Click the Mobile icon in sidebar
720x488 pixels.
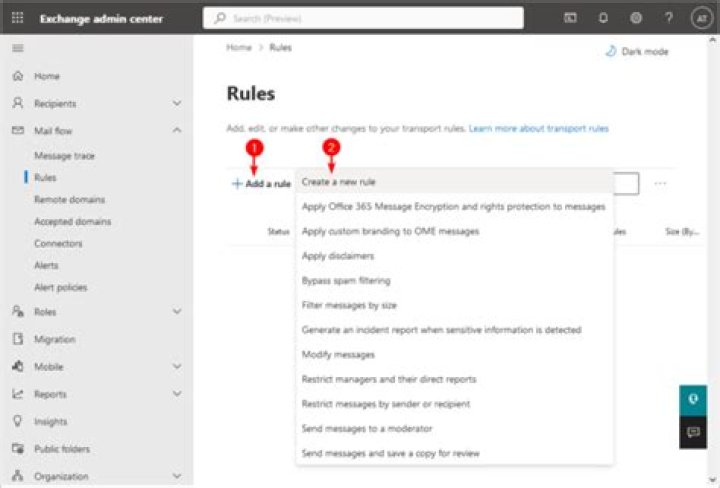(x=18, y=366)
